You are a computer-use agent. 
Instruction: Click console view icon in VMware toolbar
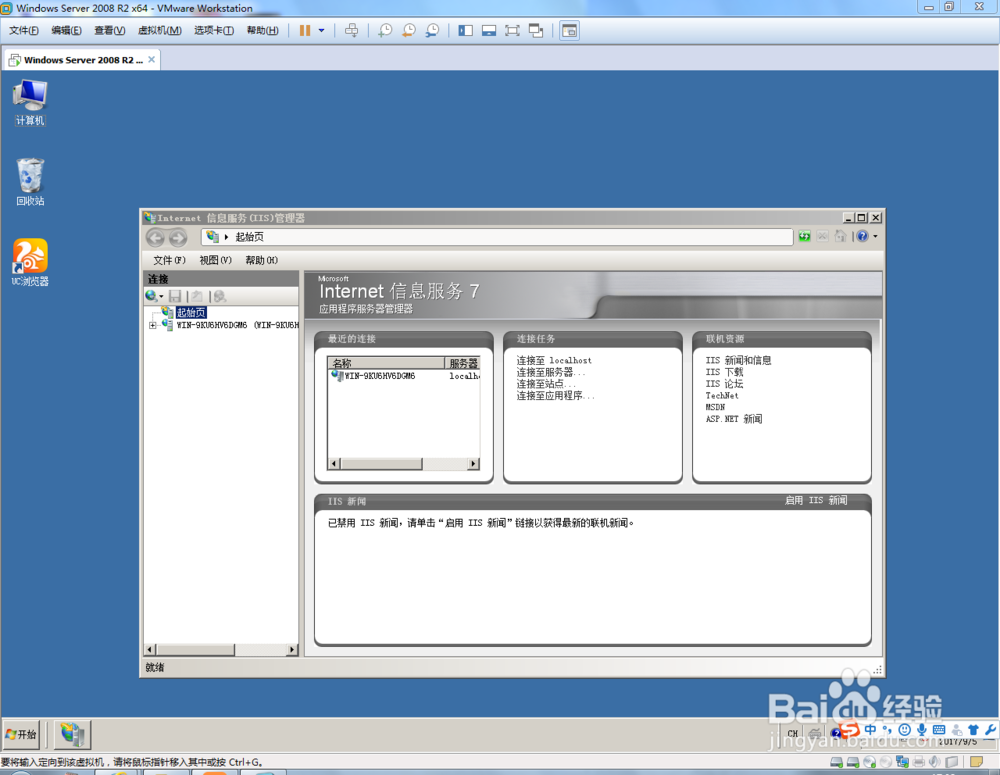pos(570,30)
